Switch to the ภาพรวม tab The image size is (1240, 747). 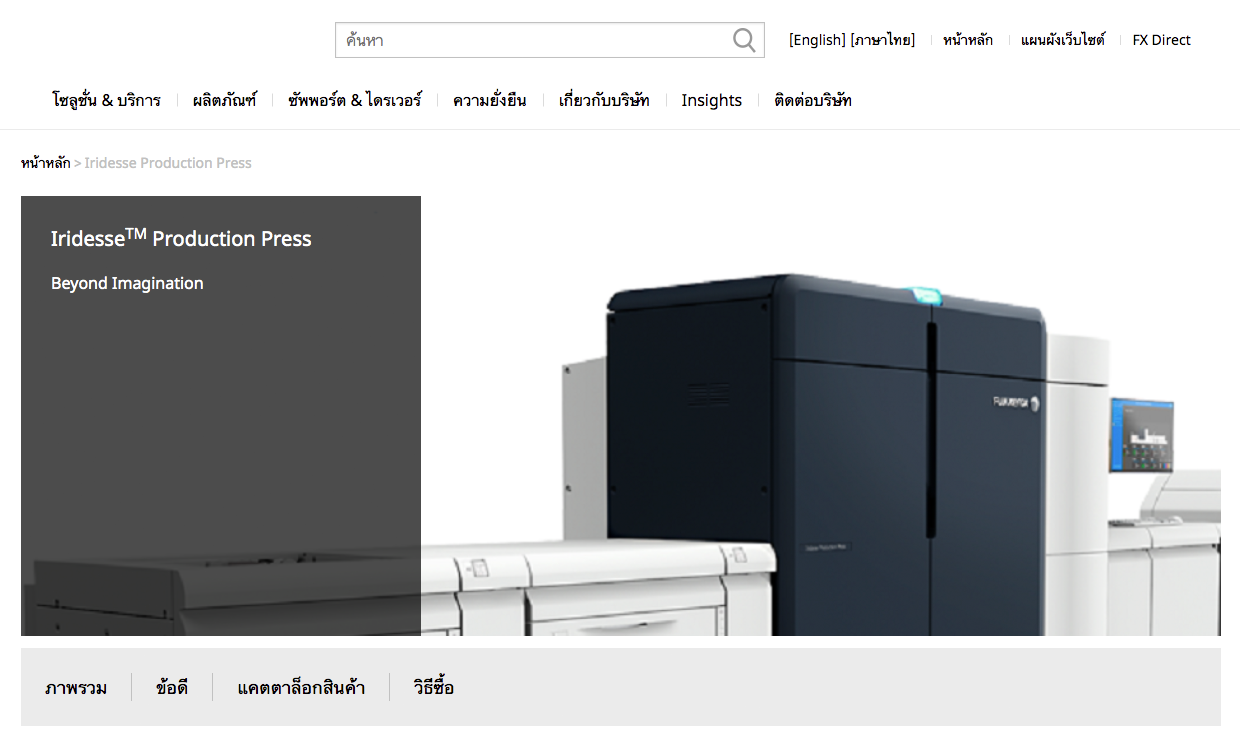76,688
